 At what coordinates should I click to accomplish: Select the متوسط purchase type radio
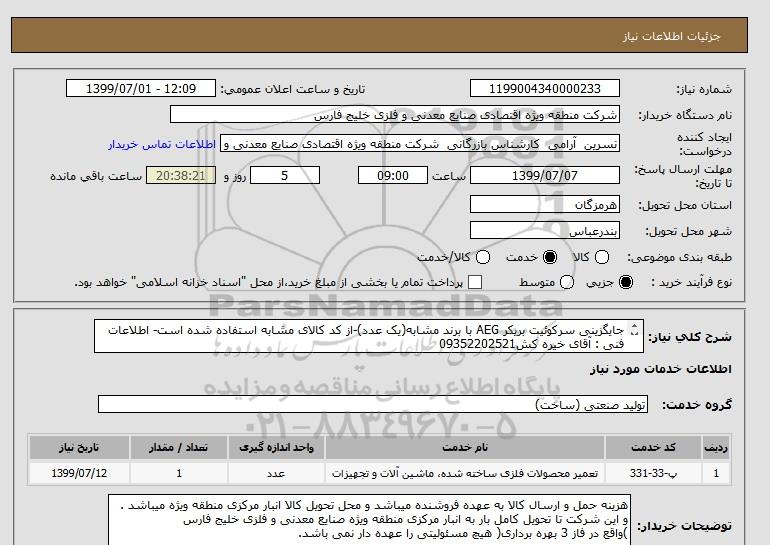tap(566, 282)
